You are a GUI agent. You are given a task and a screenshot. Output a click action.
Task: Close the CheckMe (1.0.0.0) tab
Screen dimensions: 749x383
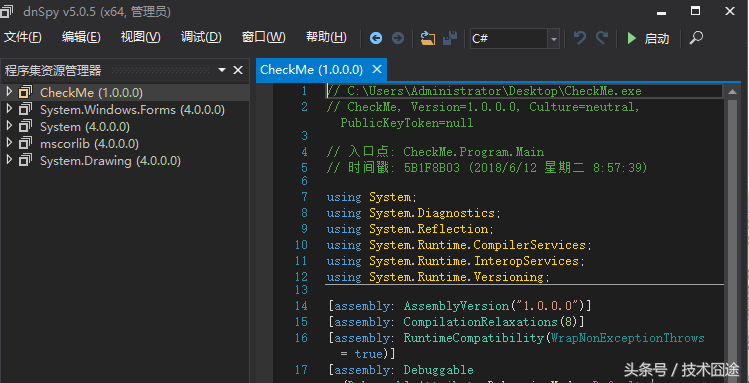coord(377,70)
